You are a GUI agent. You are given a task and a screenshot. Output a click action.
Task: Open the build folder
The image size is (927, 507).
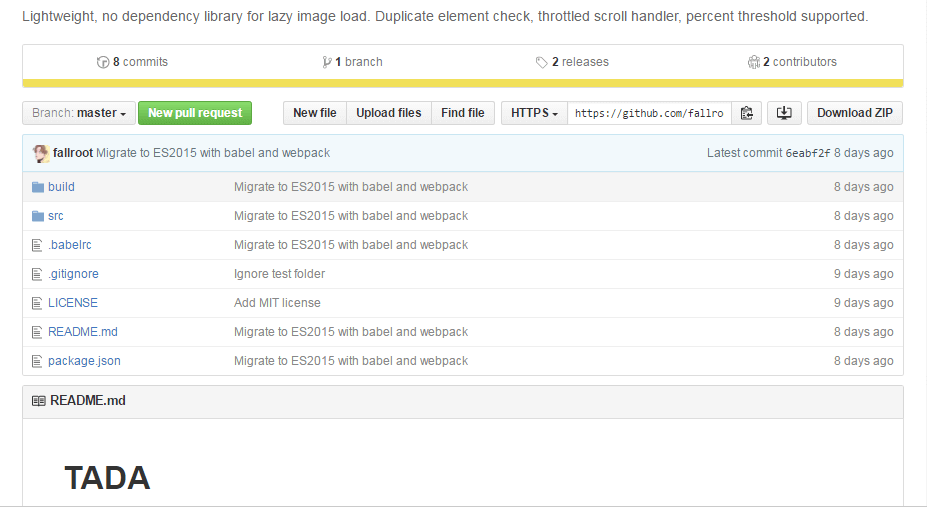click(x=61, y=187)
